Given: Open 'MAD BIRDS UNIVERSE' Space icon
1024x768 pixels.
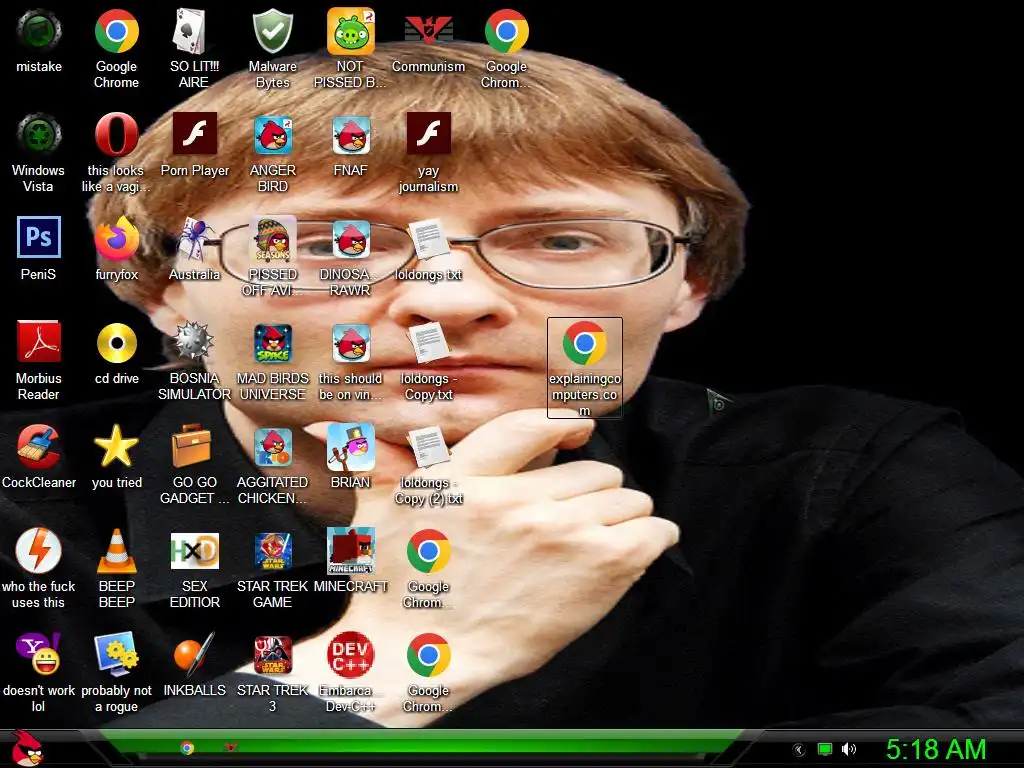Looking at the screenshot, I should click(x=272, y=344).
